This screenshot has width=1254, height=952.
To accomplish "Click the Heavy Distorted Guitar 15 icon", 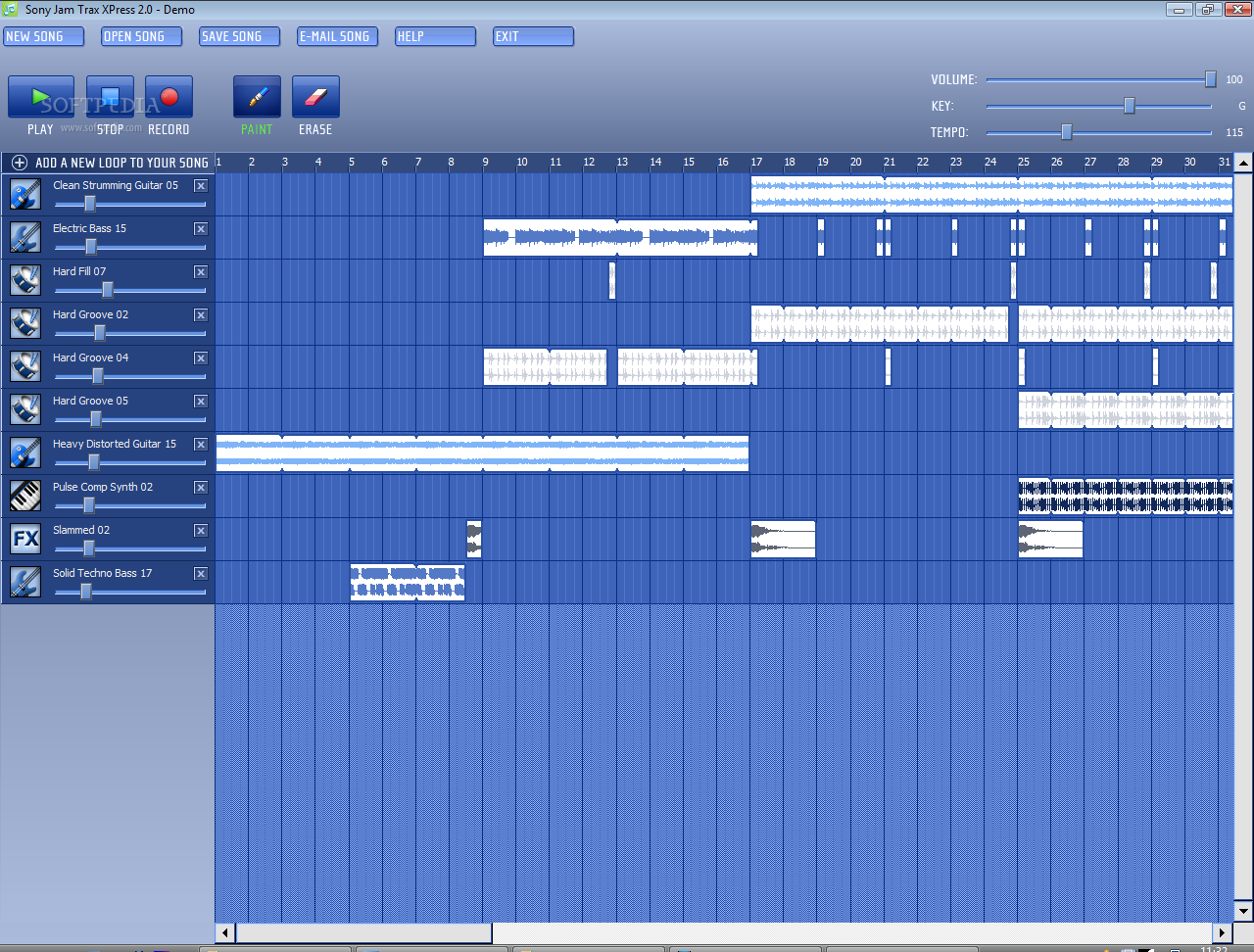I will [x=25, y=452].
